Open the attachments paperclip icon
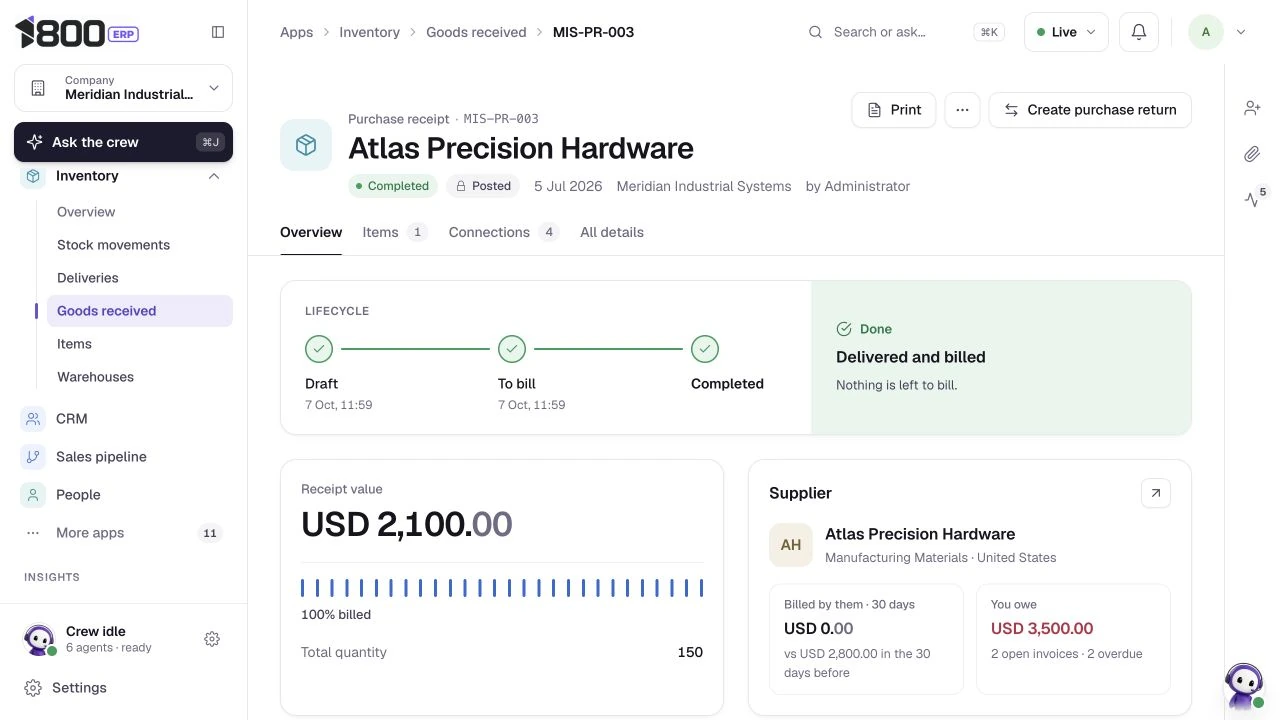1280x720 pixels. tap(1252, 154)
